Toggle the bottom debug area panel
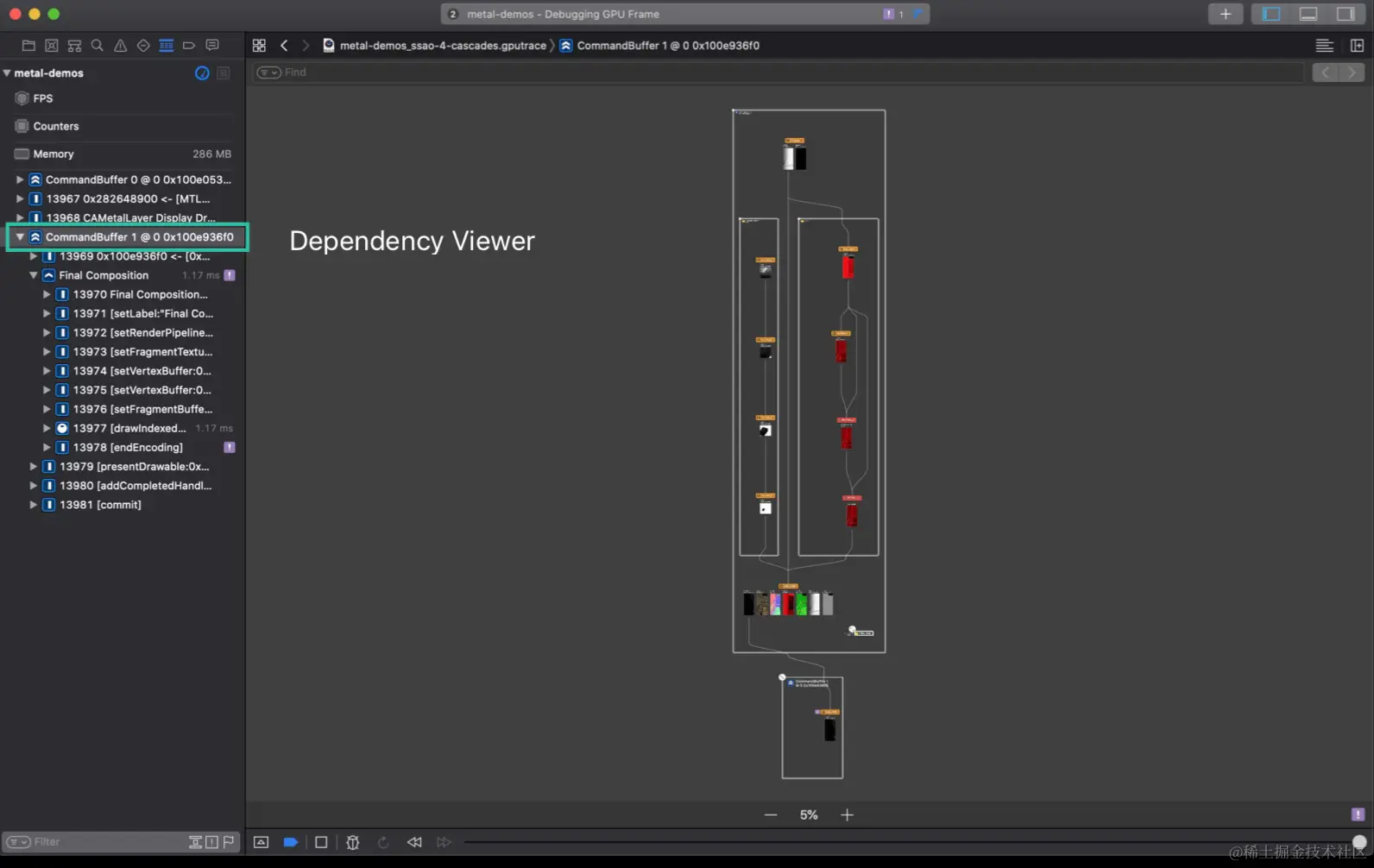The height and width of the screenshot is (868, 1374). (x=1308, y=14)
